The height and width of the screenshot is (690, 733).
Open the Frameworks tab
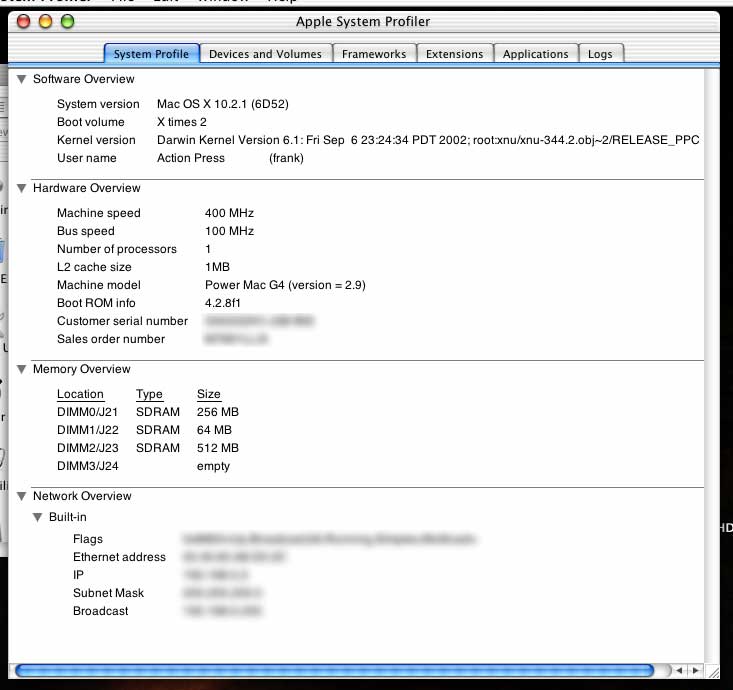click(374, 54)
